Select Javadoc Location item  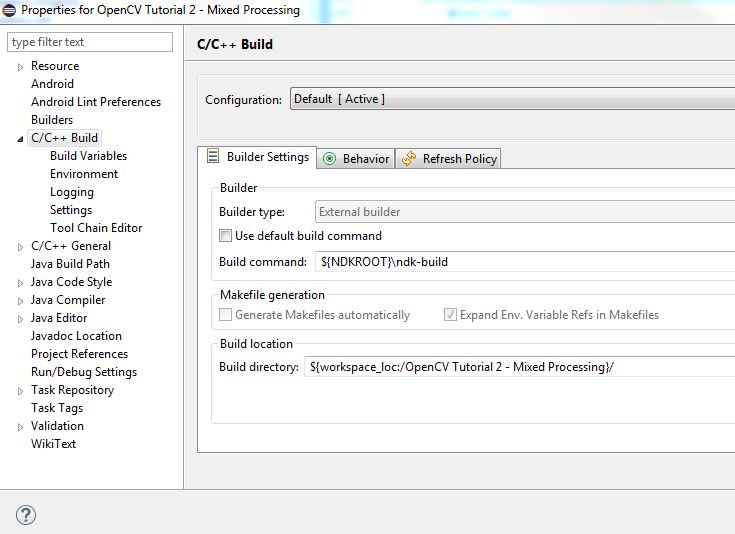[76, 336]
